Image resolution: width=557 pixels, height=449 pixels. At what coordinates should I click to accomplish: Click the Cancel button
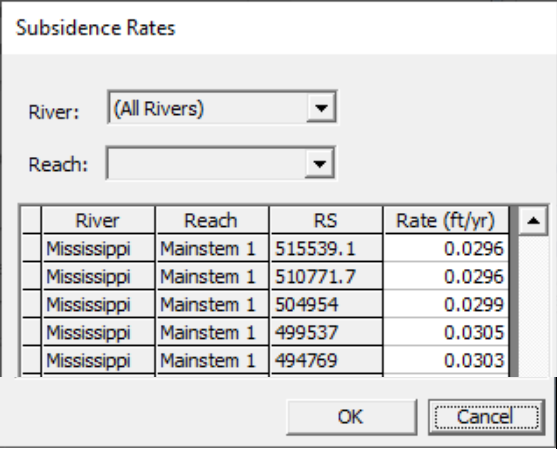(x=486, y=417)
